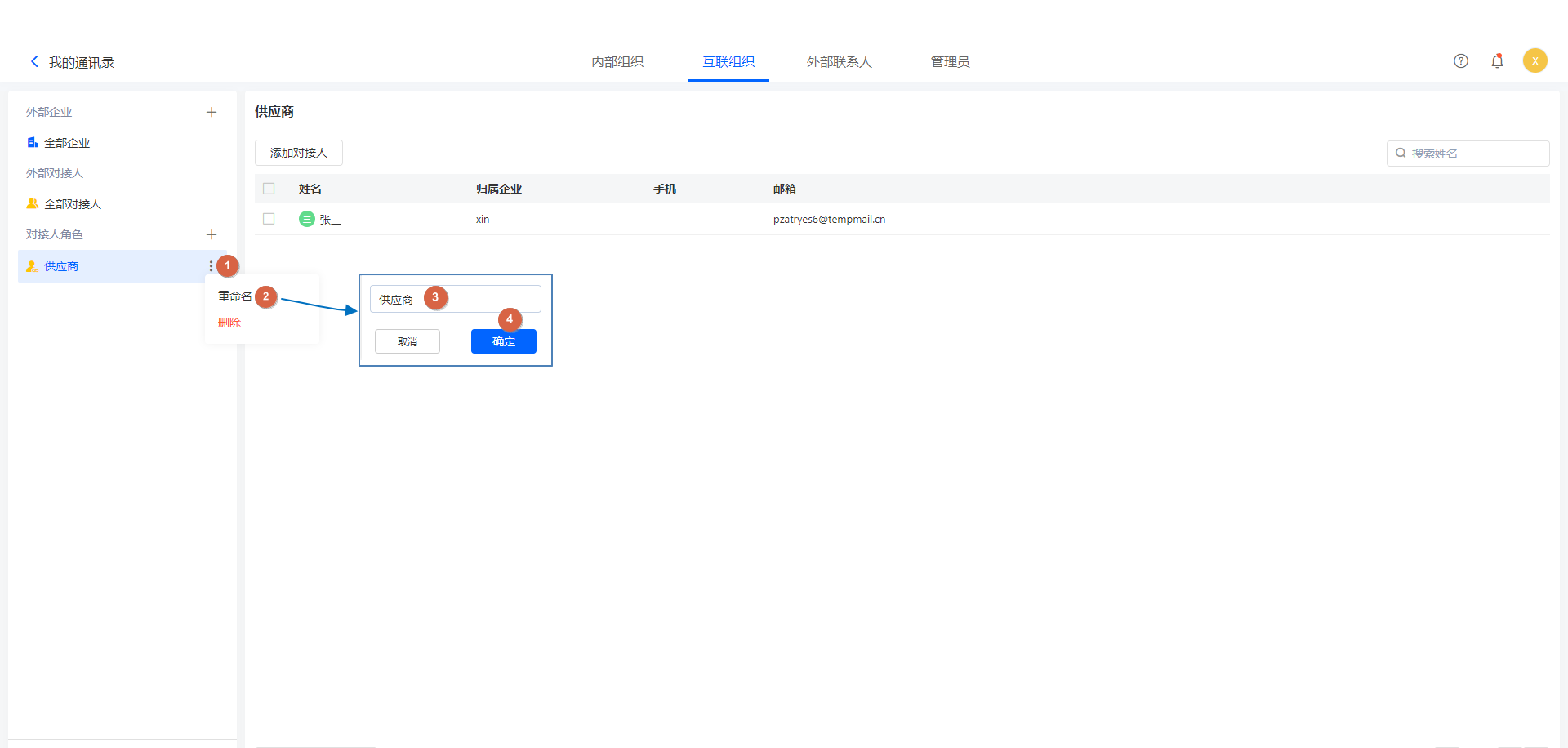Open the 管理员 tab
This screenshot has width=1568, height=748.
[950, 62]
